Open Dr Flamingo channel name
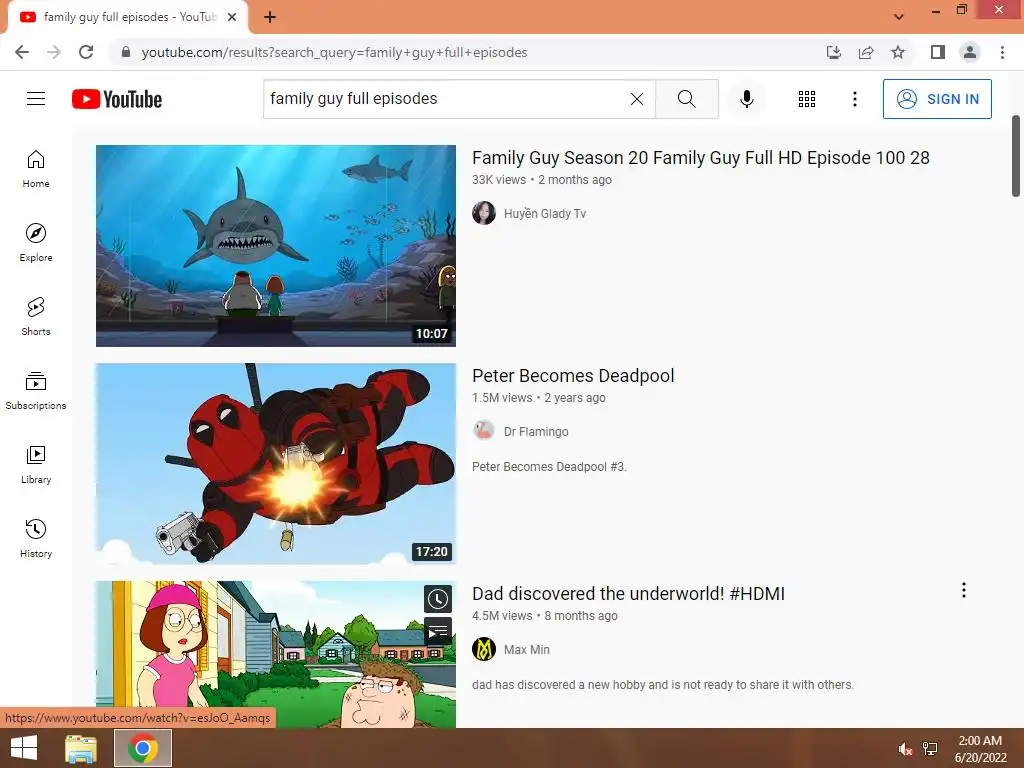Viewport: 1024px width, 768px height. (x=536, y=432)
